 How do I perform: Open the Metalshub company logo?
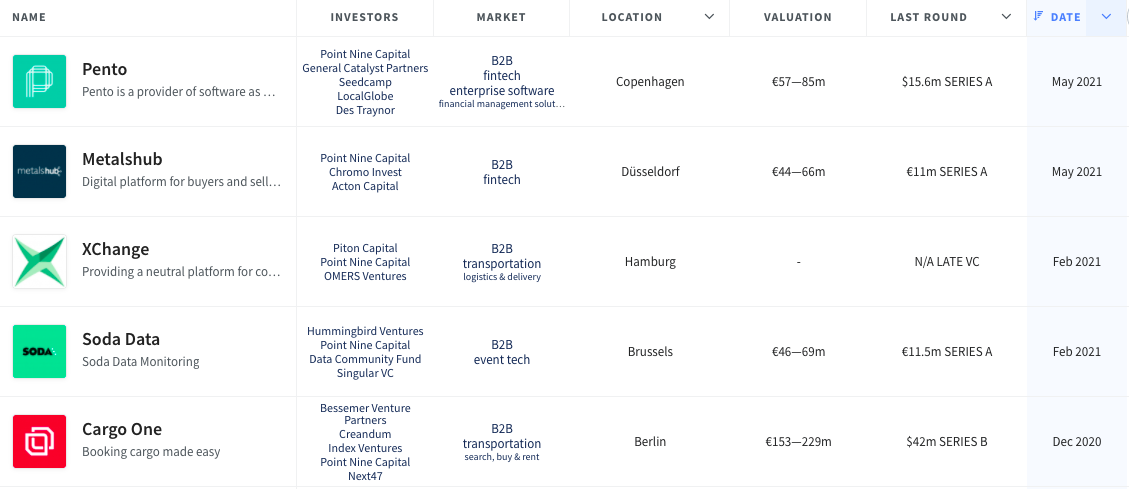click(x=40, y=171)
